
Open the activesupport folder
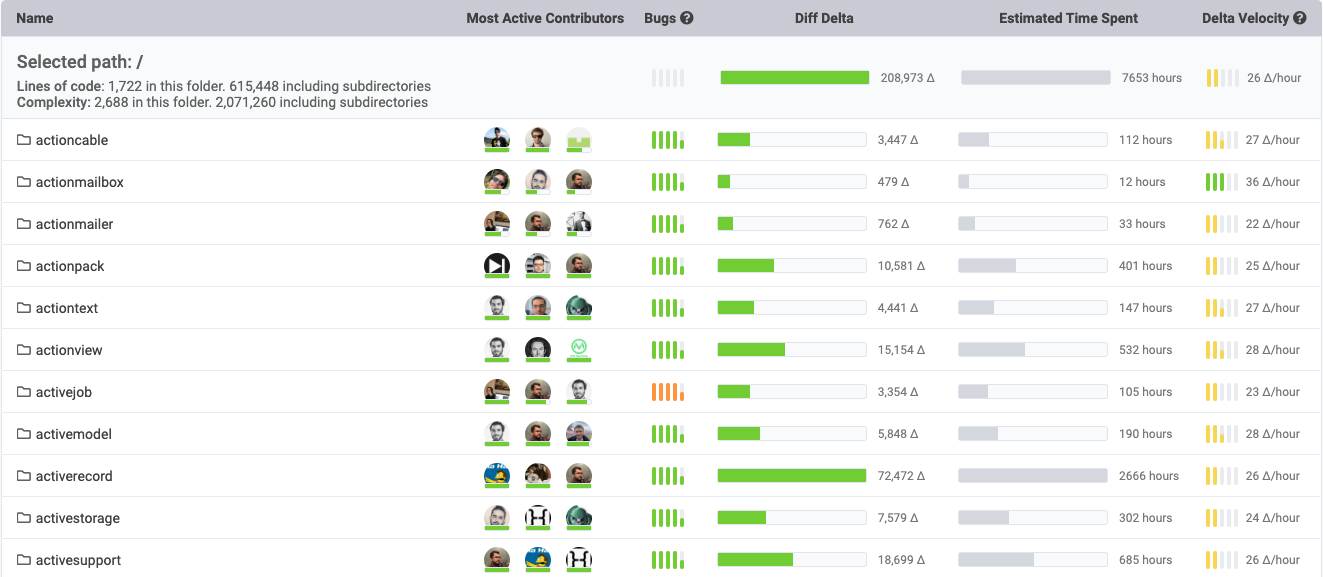78,560
